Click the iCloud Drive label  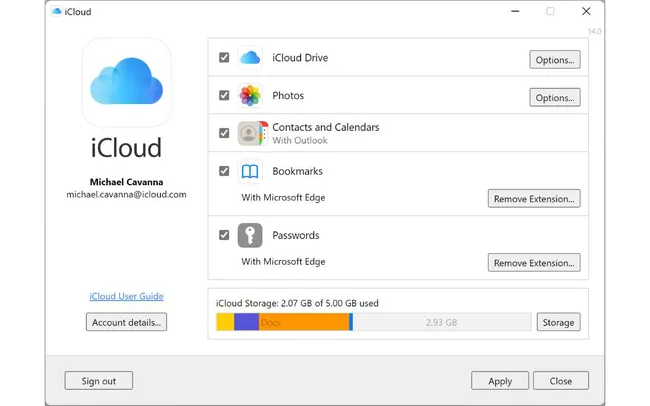click(300, 58)
